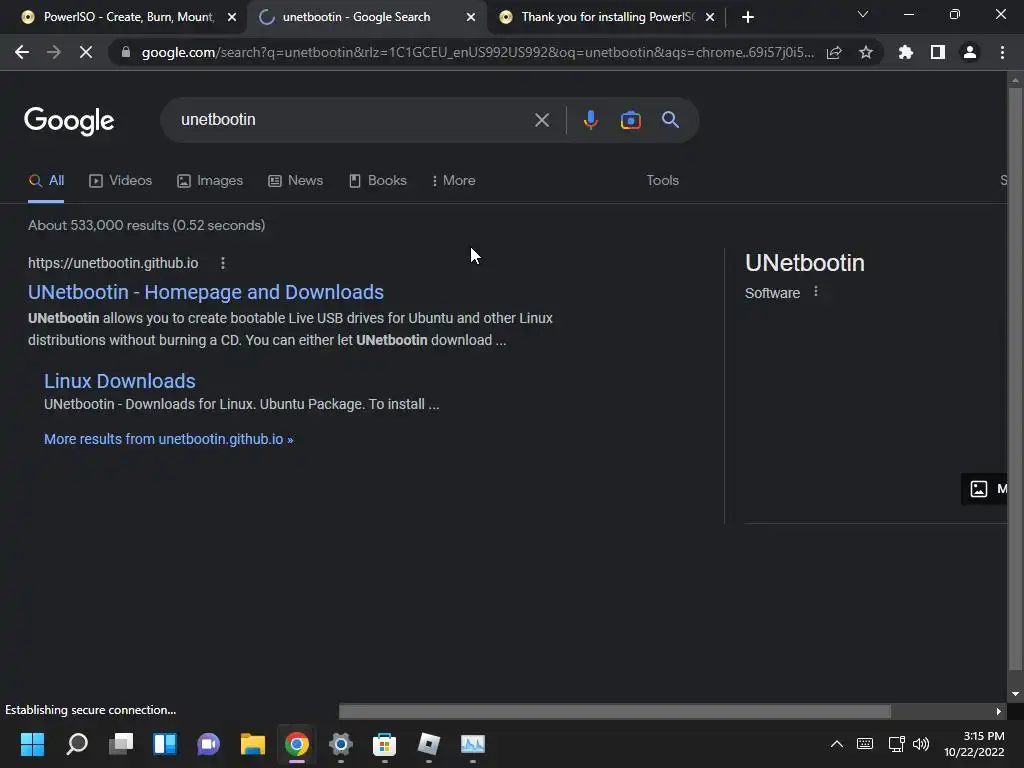Expand the More search filters
The image size is (1024, 768).
point(453,180)
